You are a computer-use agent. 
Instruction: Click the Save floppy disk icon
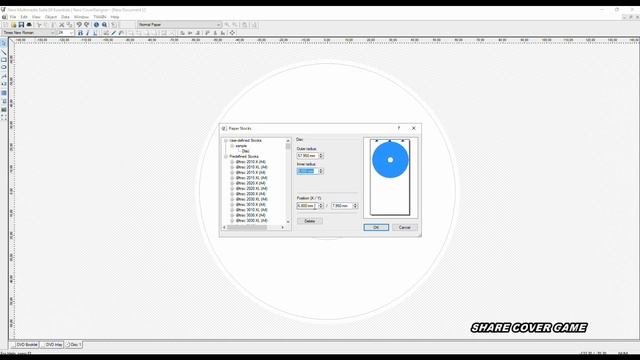point(21,25)
